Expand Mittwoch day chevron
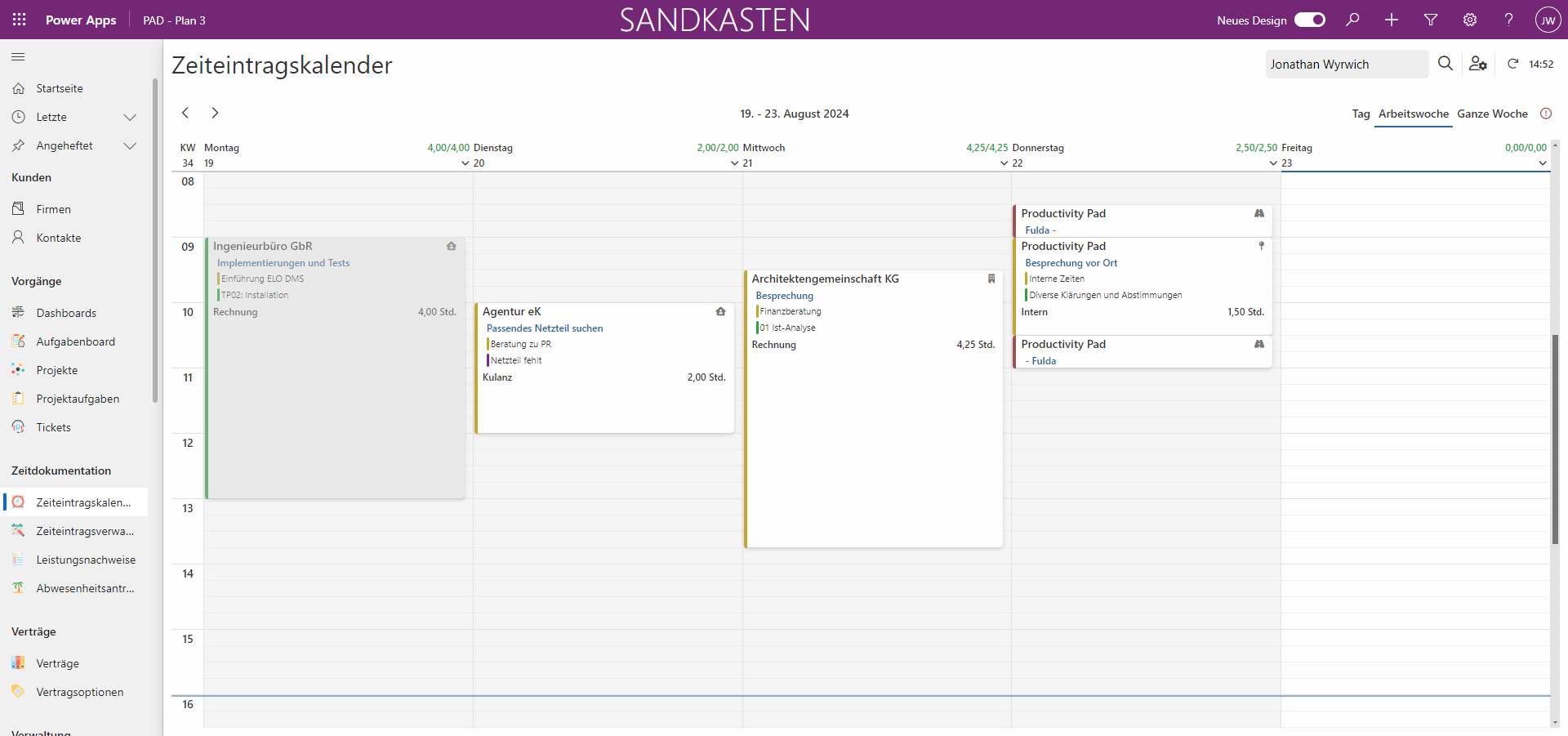This screenshot has height=736, width=1568. pyautogui.click(x=1004, y=163)
